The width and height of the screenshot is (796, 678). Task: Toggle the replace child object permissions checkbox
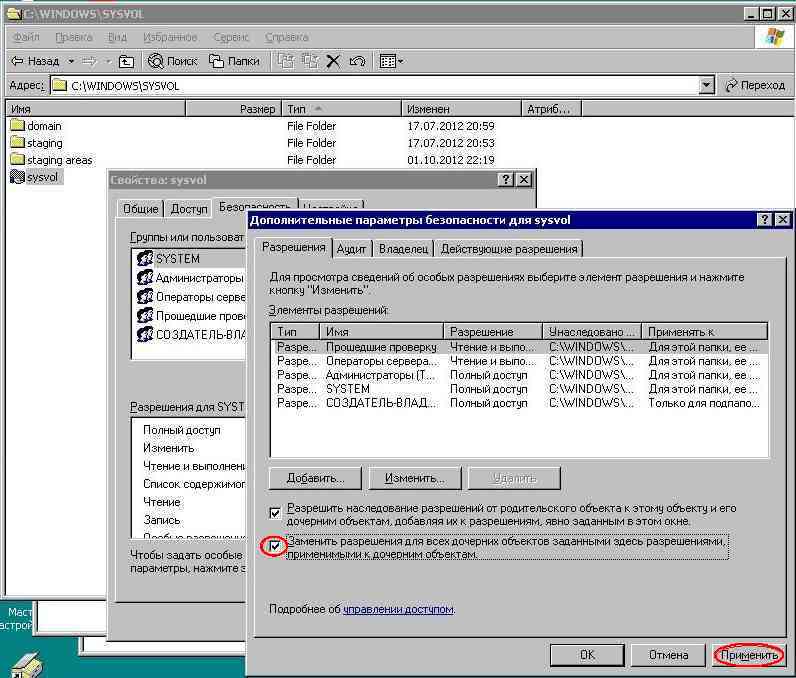pos(276,547)
